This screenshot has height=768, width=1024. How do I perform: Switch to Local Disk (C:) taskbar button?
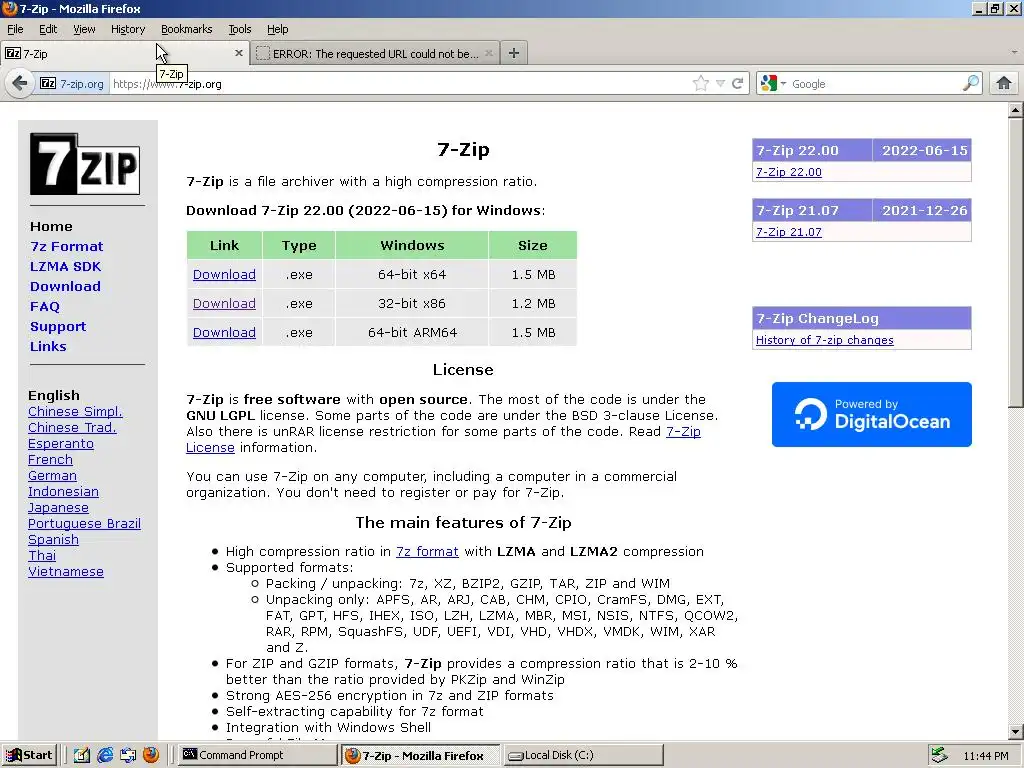tap(584, 756)
